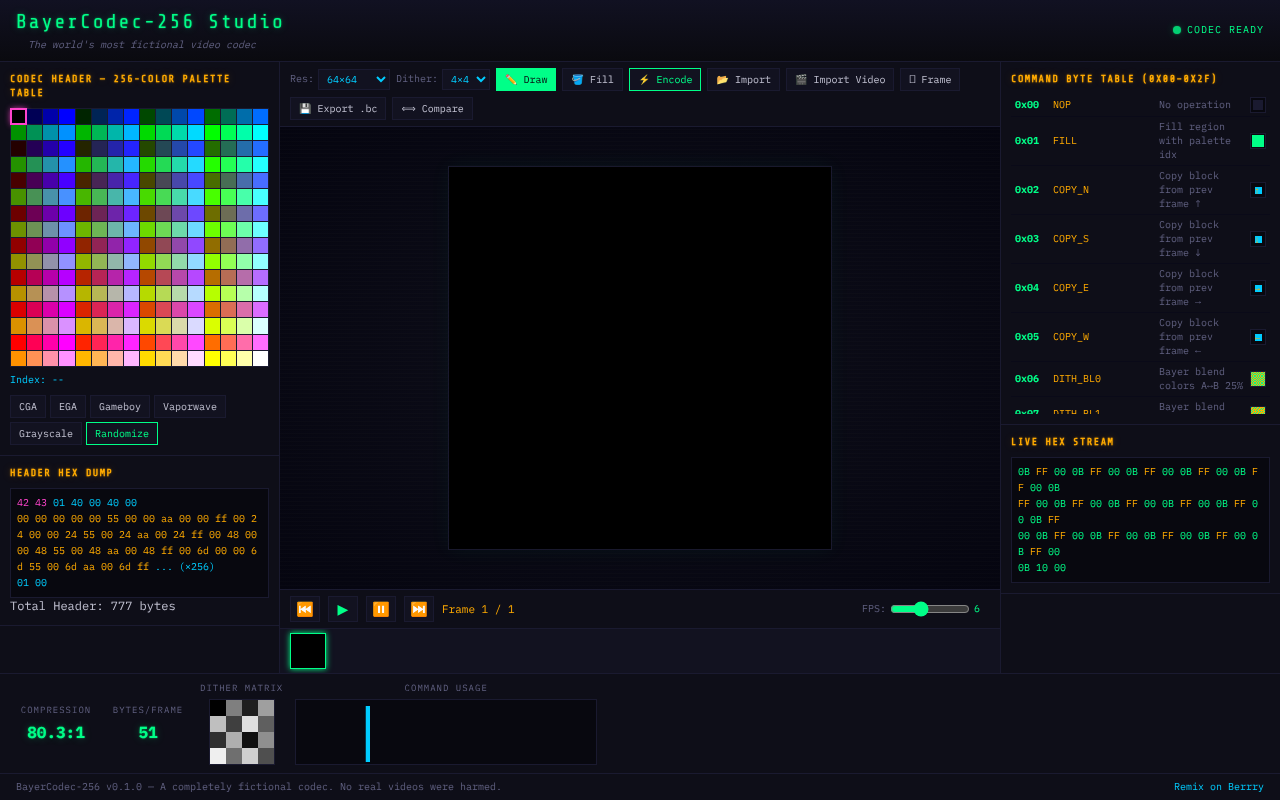Start playback with the play button
Image resolution: width=1280 pixels, height=800 pixels.
(x=343, y=609)
